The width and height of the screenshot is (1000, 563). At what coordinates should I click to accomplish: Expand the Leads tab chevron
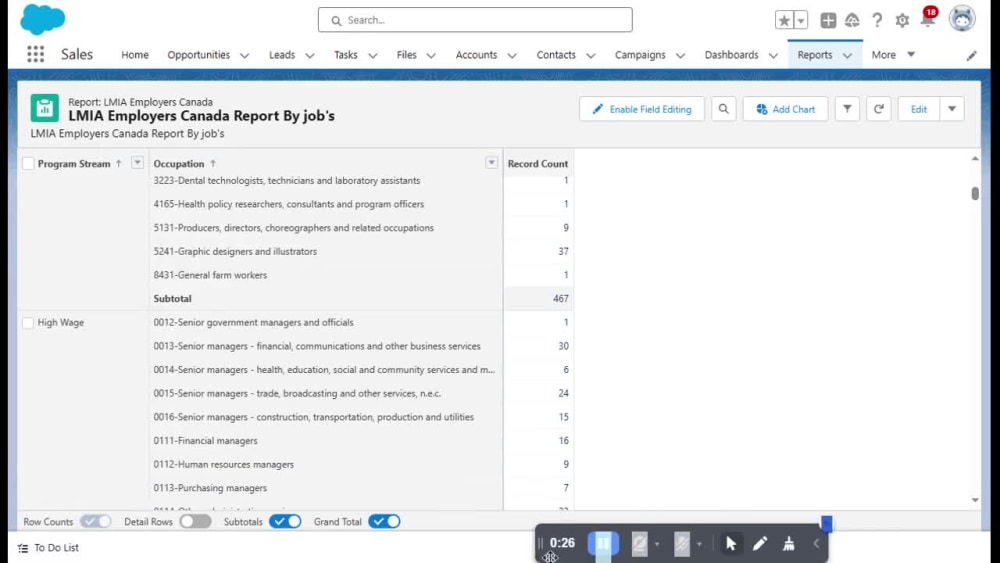310,55
